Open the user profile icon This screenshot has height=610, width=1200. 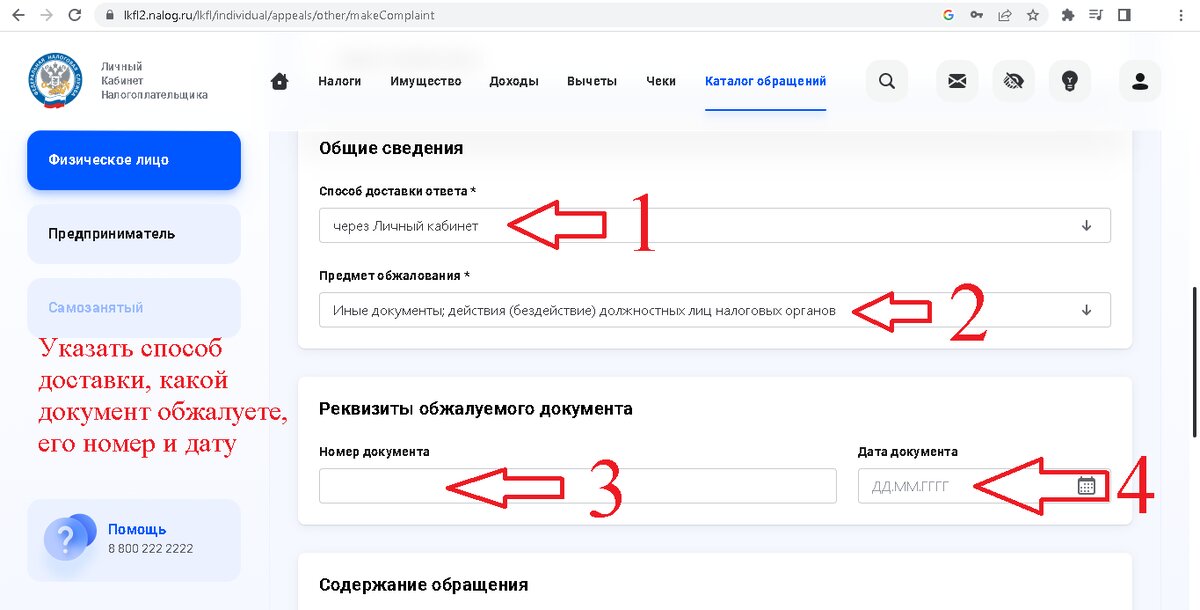point(1139,81)
